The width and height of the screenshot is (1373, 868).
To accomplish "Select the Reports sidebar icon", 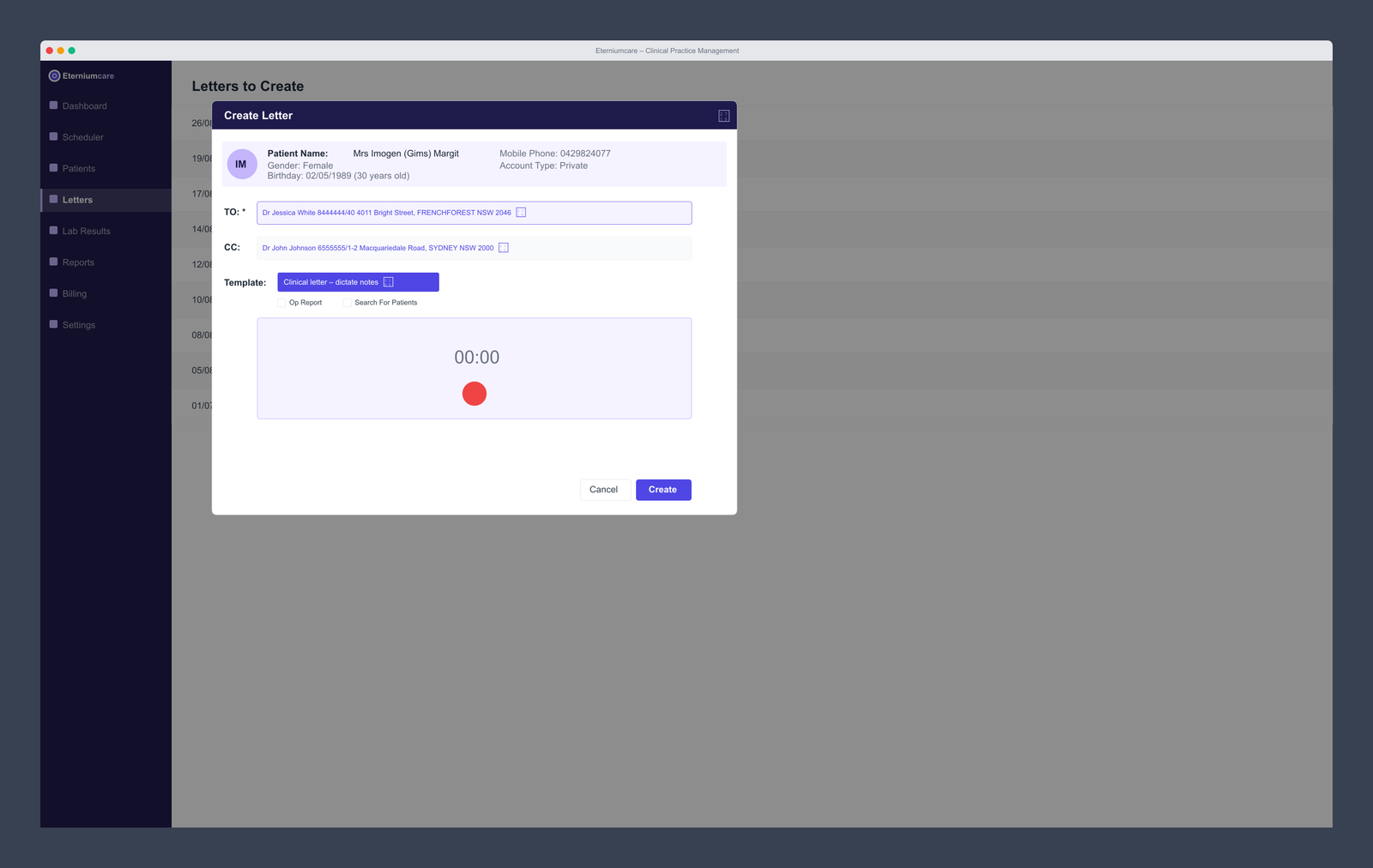I will [53, 262].
